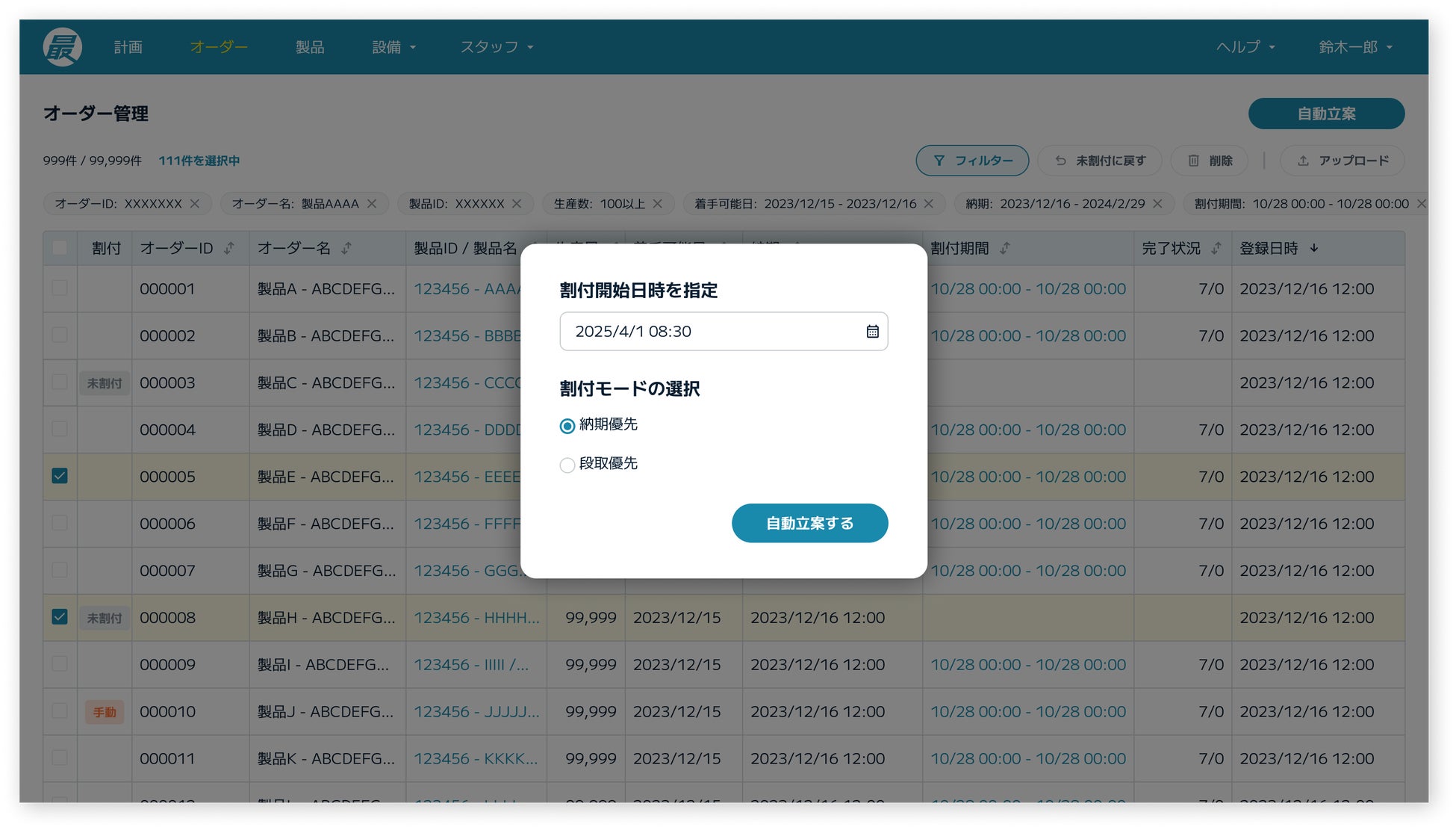The width and height of the screenshot is (1456, 830).
Task: Open the 製品 navigation item
Action: (x=310, y=47)
